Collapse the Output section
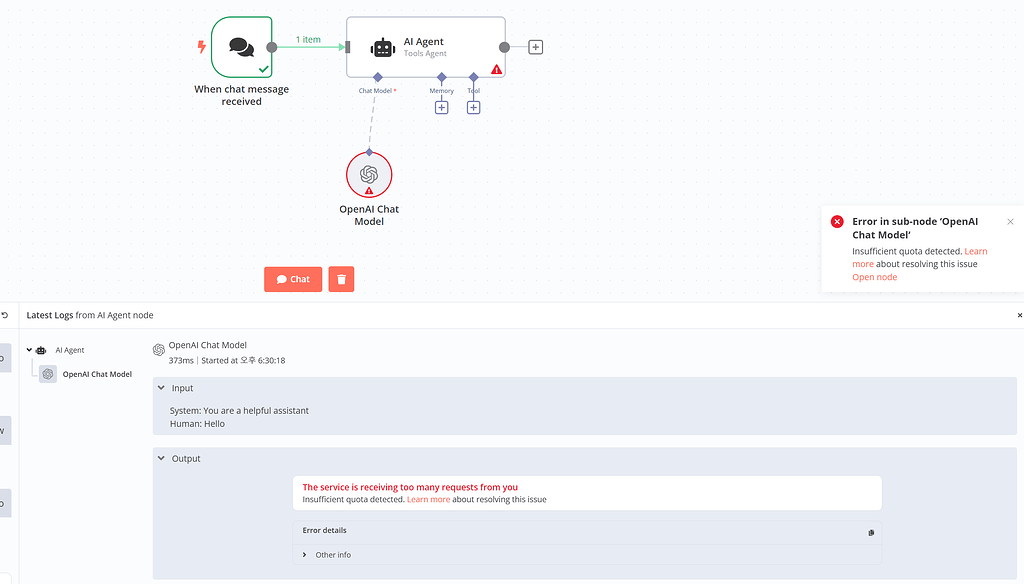The image size is (1024, 584). coord(161,458)
